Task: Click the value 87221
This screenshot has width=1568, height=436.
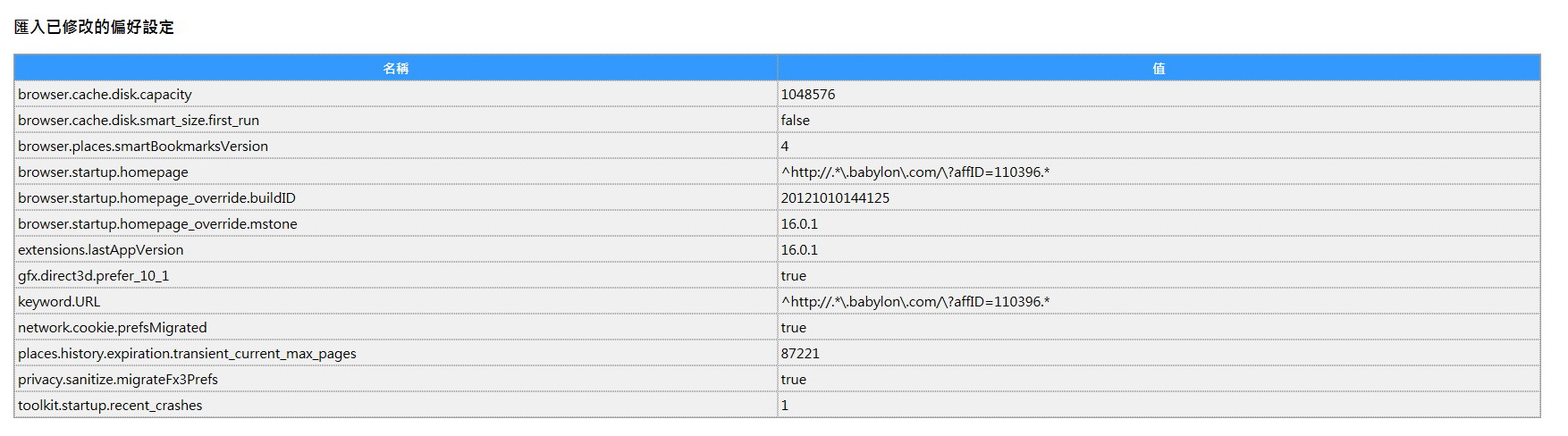Action: [799, 354]
